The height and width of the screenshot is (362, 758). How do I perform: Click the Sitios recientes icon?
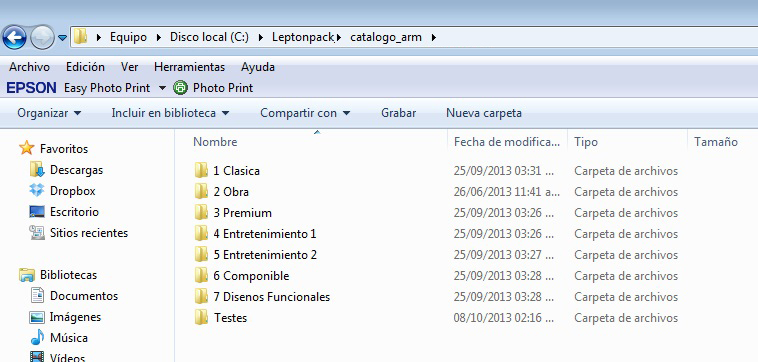tap(37, 232)
